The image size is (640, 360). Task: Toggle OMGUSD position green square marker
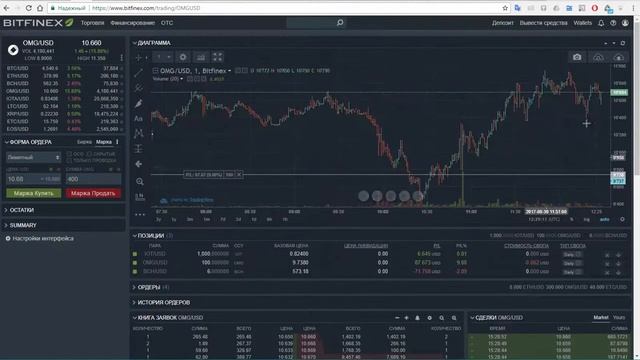coord(135,262)
